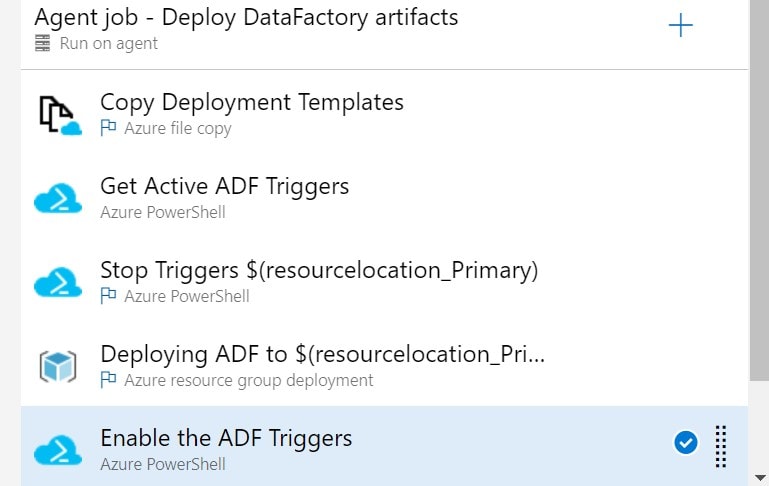Click the Azure file copy task icon

pyautogui.click(x=58, y=115)
